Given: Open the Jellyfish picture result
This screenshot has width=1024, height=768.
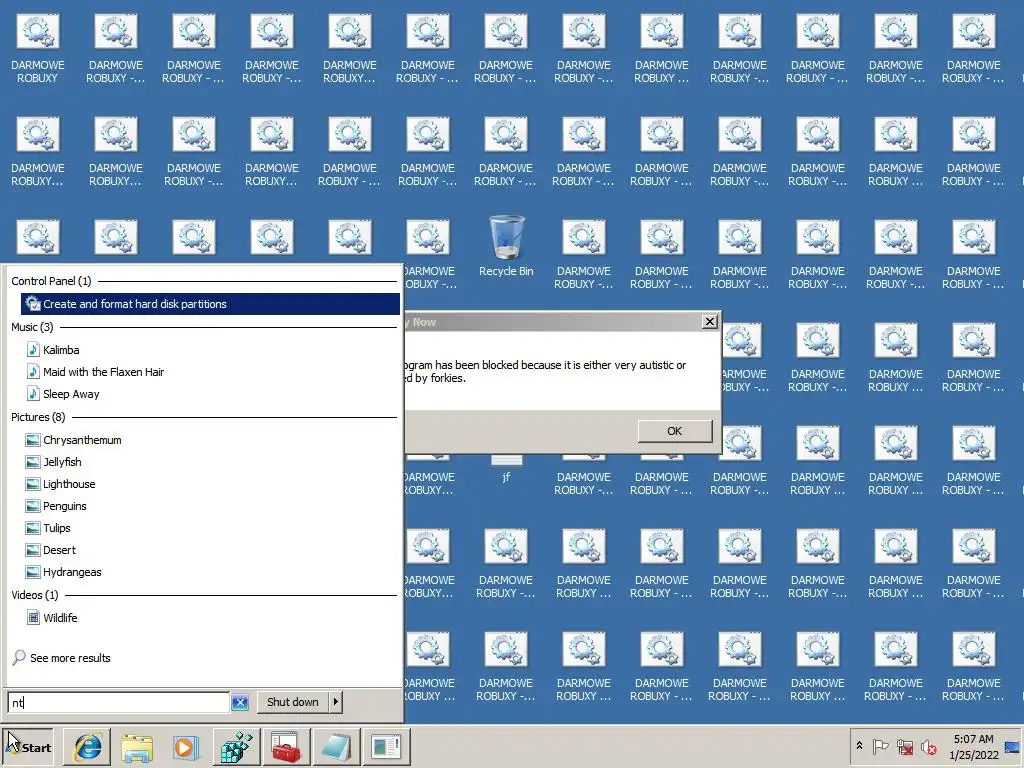Looking at the screenshot, I should (x=62, y=462).
